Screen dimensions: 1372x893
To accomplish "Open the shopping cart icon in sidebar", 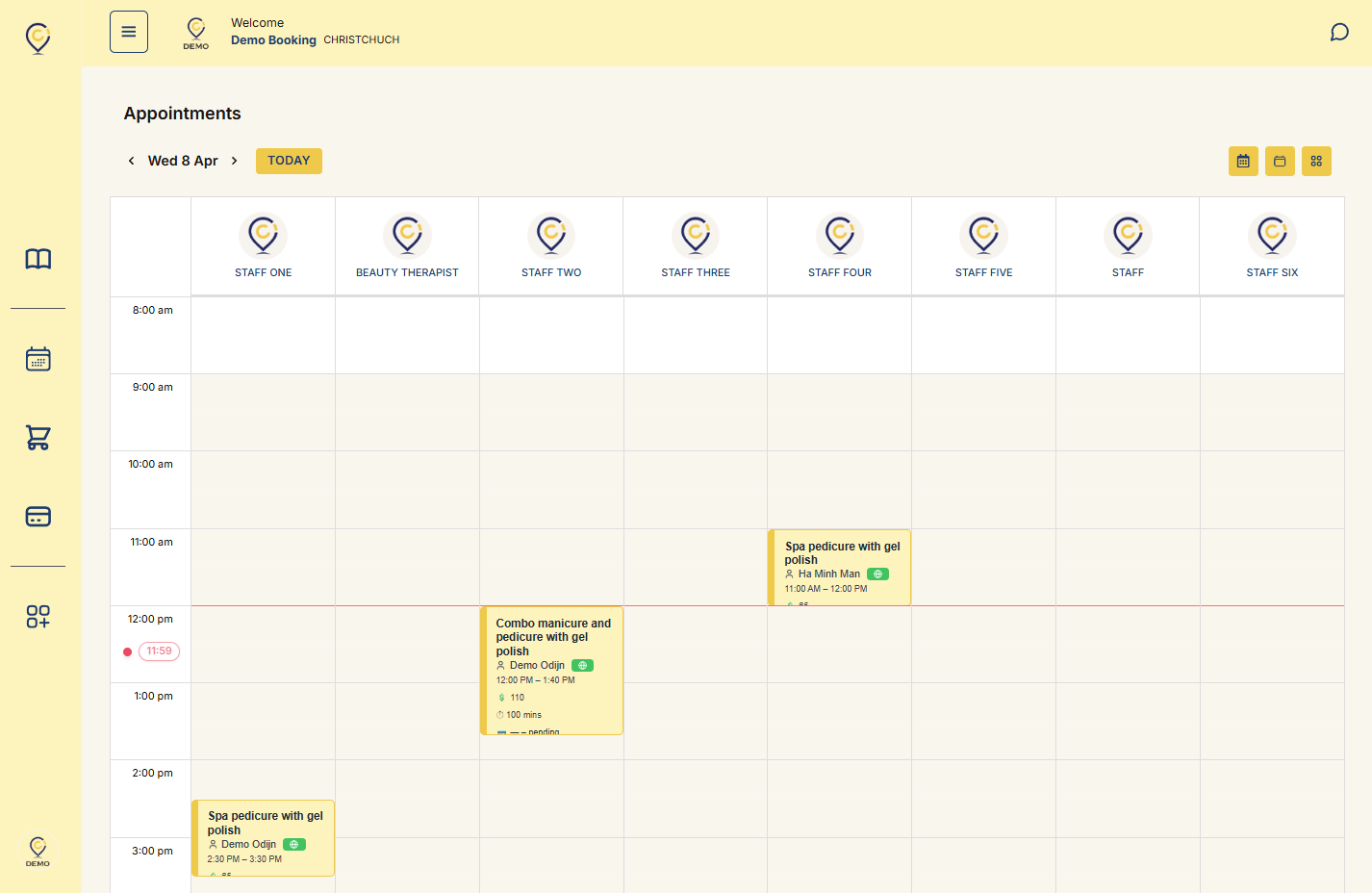I will pyautogui.click(x=38, y=438).
